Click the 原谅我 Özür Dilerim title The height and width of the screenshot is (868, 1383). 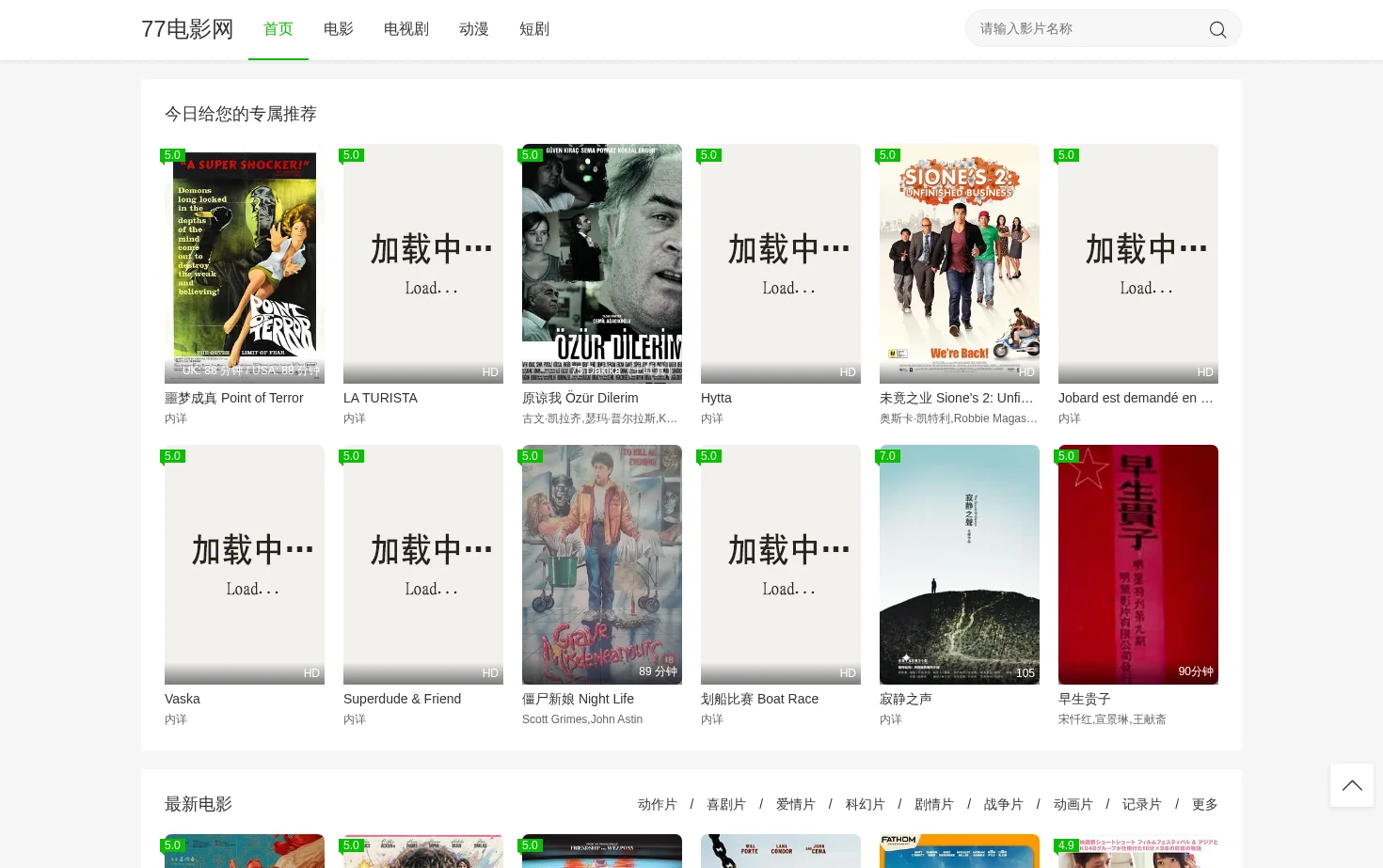point(580,398)
